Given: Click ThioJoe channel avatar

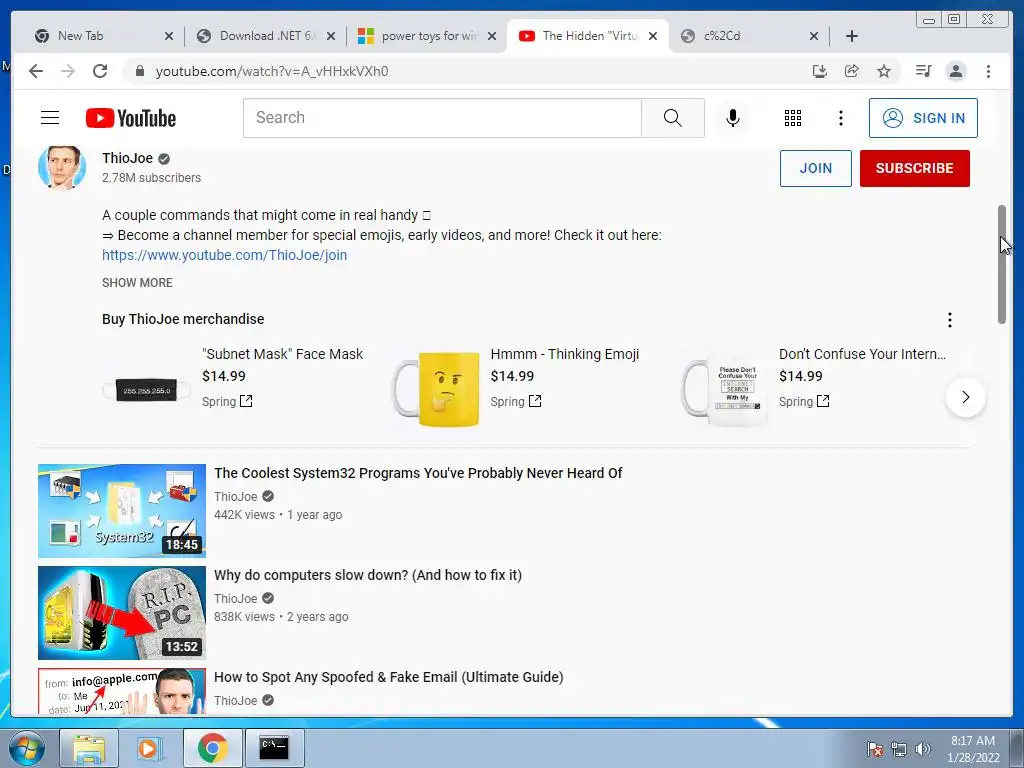Looking at the screenshot, I should [62, 167].
